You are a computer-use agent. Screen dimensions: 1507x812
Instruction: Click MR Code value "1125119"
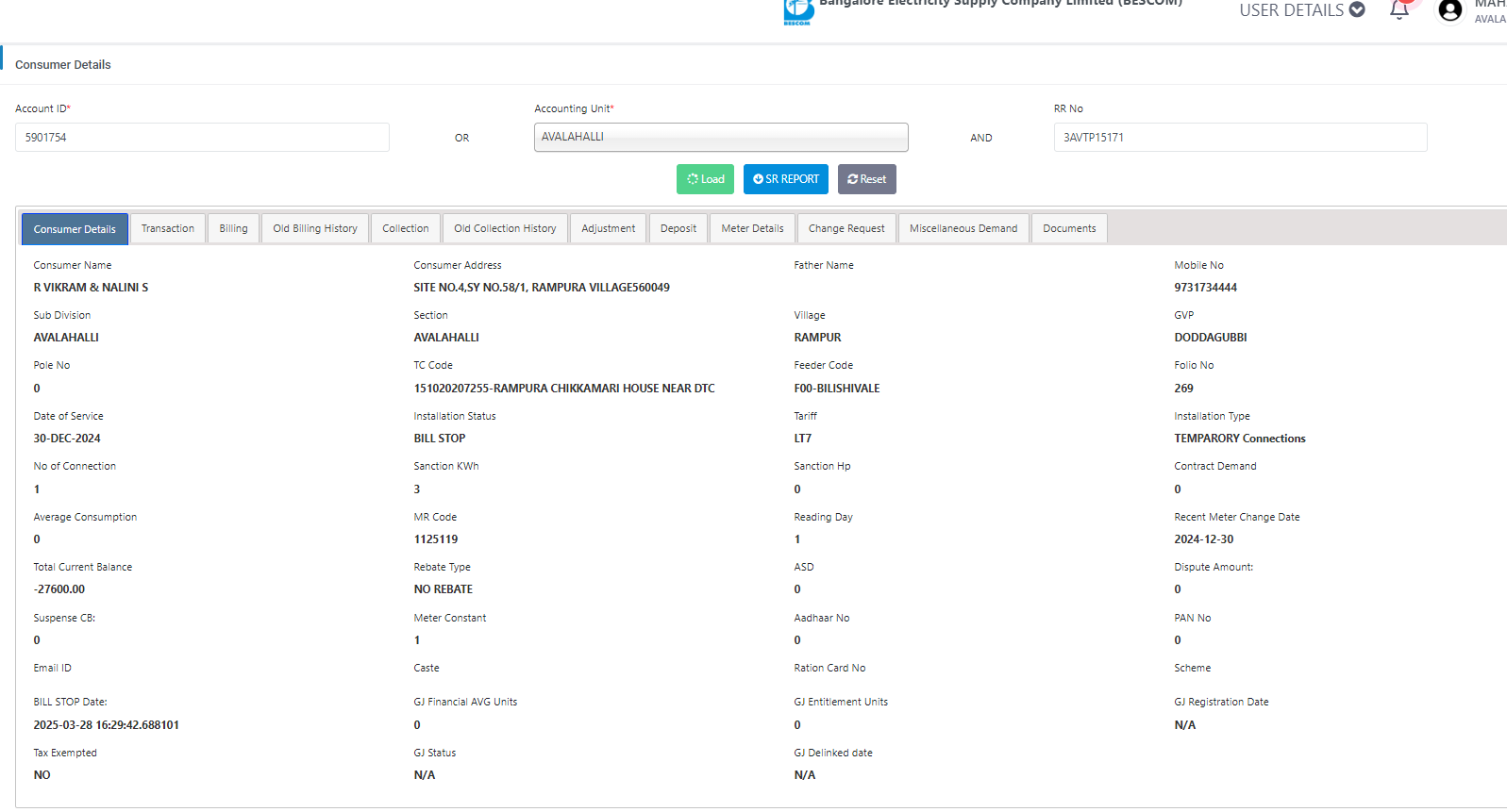[x=436, y=539]
